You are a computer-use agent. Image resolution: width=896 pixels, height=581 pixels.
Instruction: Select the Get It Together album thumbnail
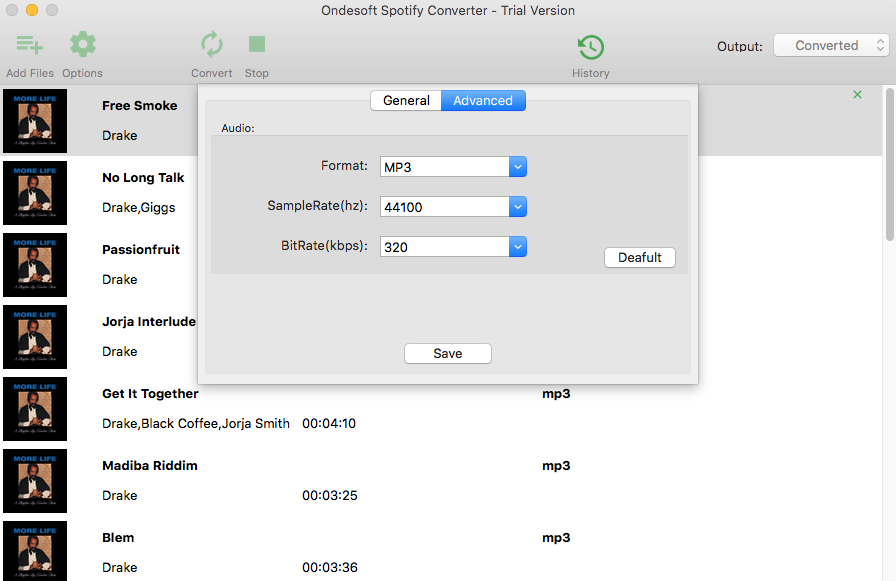point(35,409)
